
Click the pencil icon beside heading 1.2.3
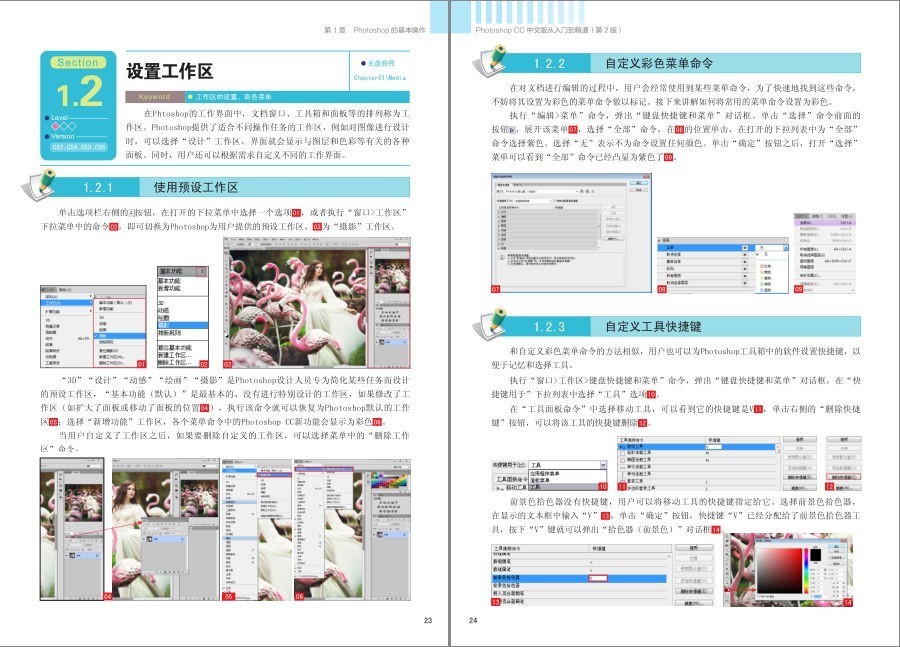[x=489, y=324]
